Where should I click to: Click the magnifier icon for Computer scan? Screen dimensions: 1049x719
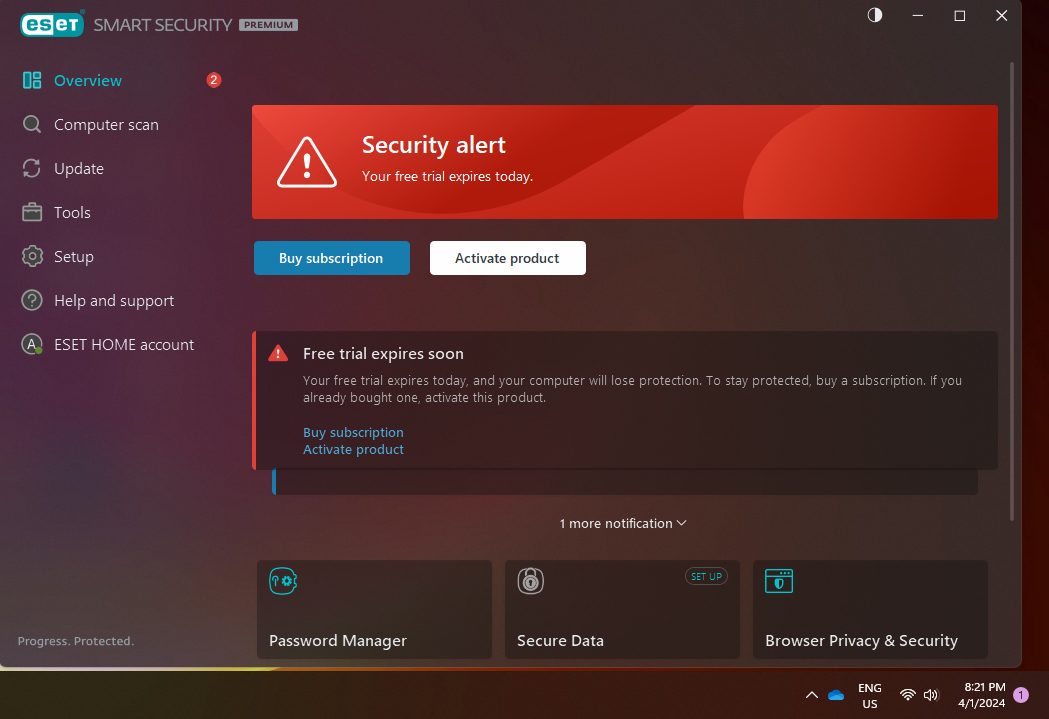coord(32,124)
